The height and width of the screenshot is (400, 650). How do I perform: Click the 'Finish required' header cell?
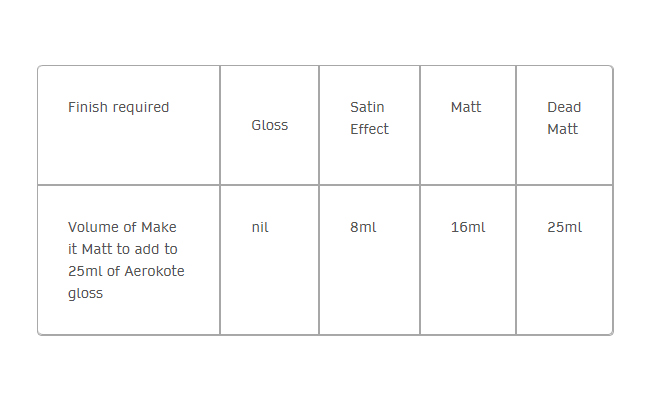(129, 125)
